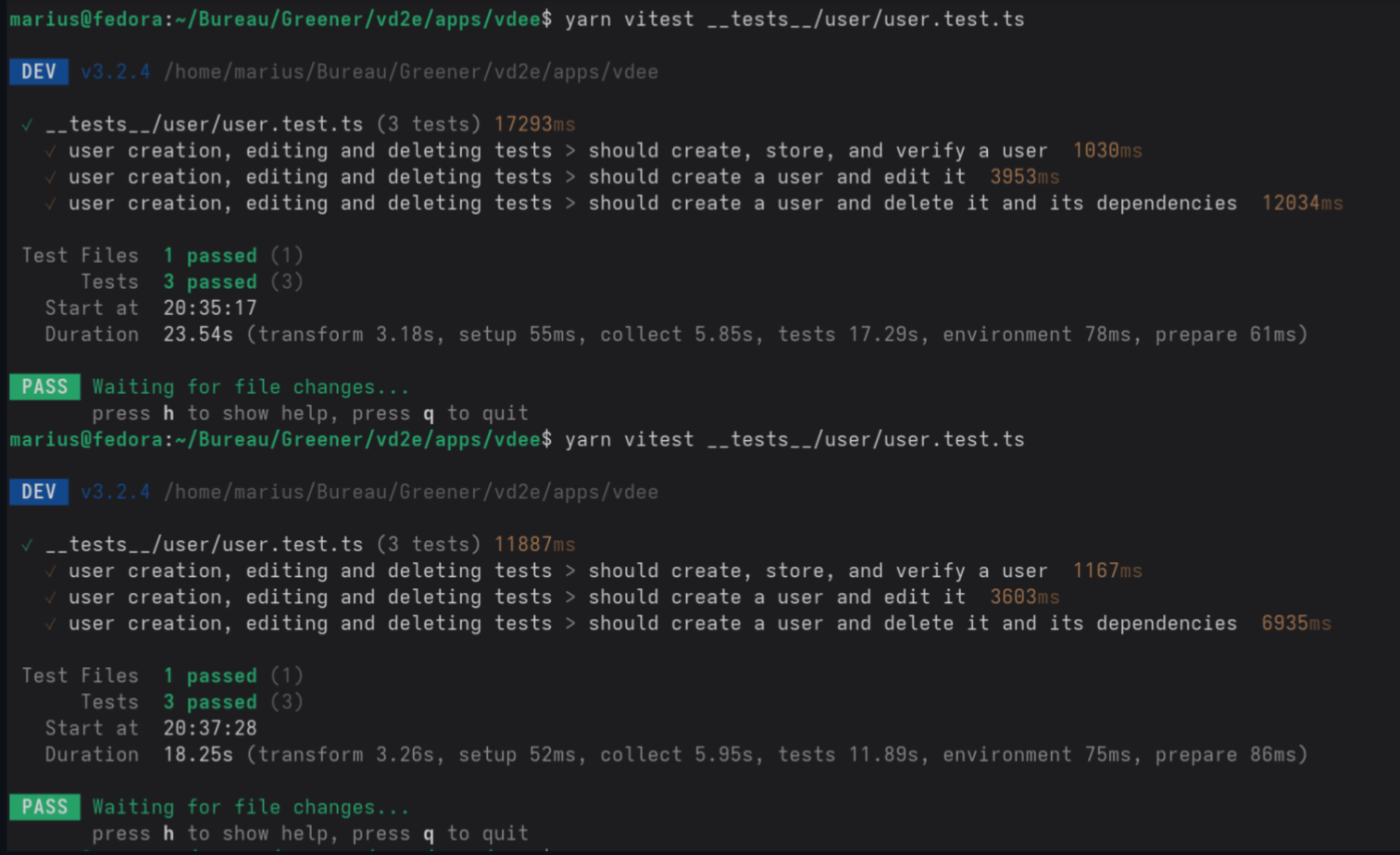The width and height of the screenshot is (1400, 855).
Task: Click checkmark beside the 3953ms edit test
Action: click(x=51, y=177)
